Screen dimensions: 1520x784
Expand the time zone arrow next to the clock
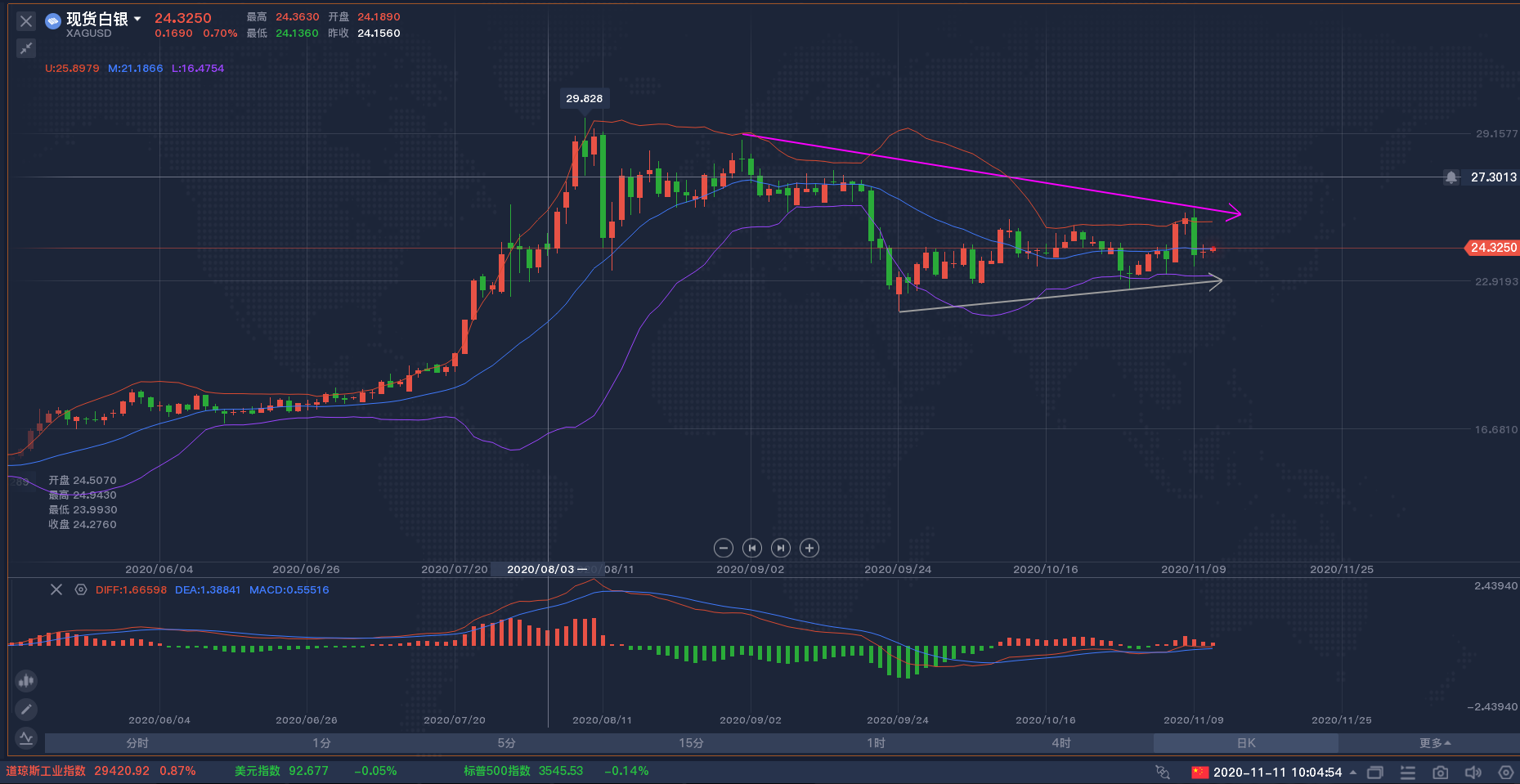pyautogui.click(x=1353, y=772)
